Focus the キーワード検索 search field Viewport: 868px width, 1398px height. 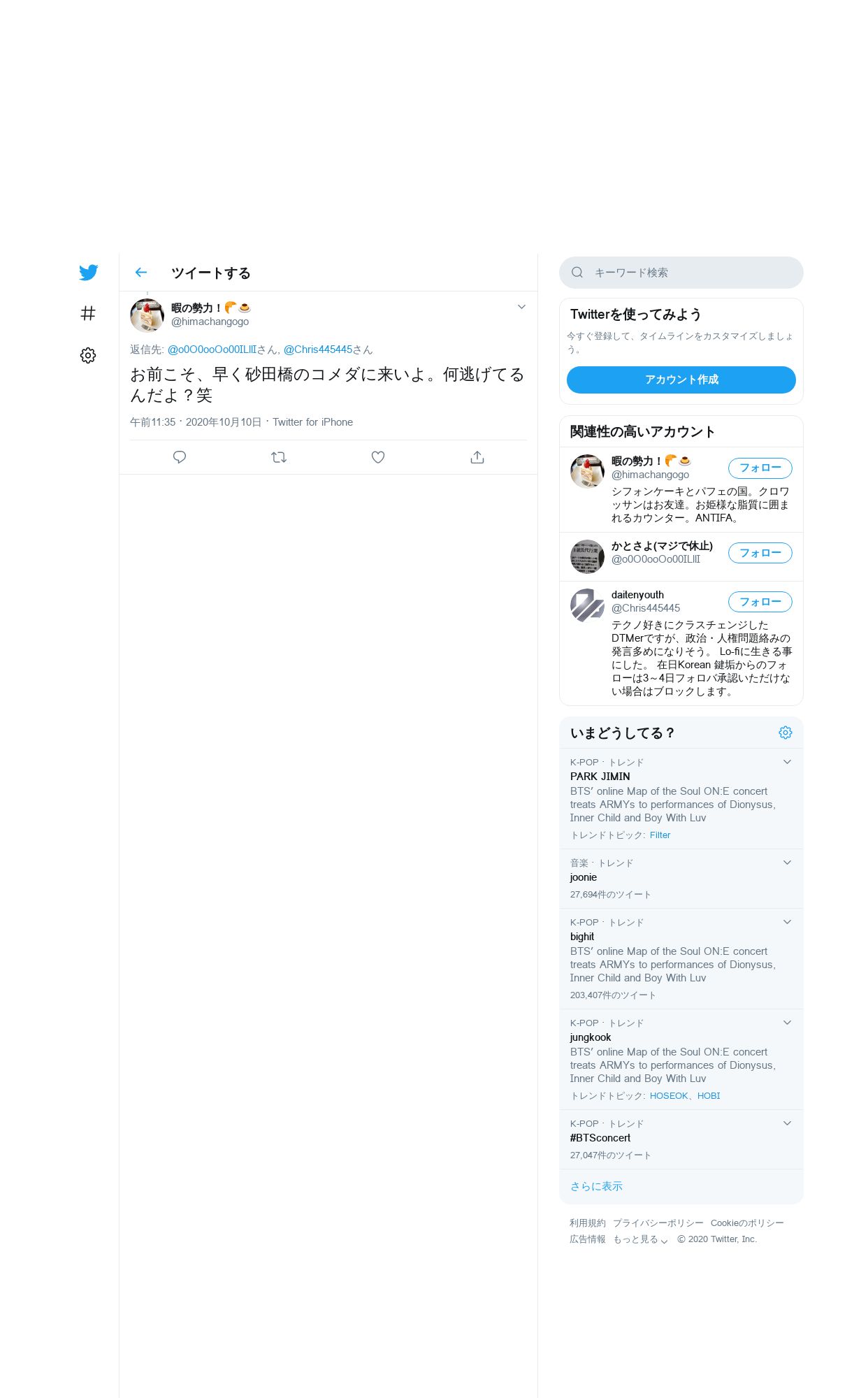coord(681,273)
